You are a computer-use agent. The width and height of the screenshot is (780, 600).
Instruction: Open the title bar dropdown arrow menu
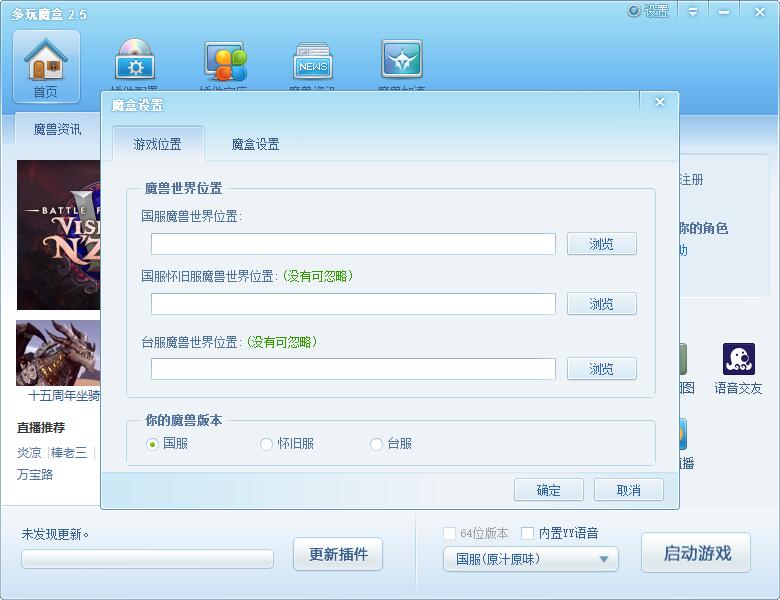(x=692, y=11)
